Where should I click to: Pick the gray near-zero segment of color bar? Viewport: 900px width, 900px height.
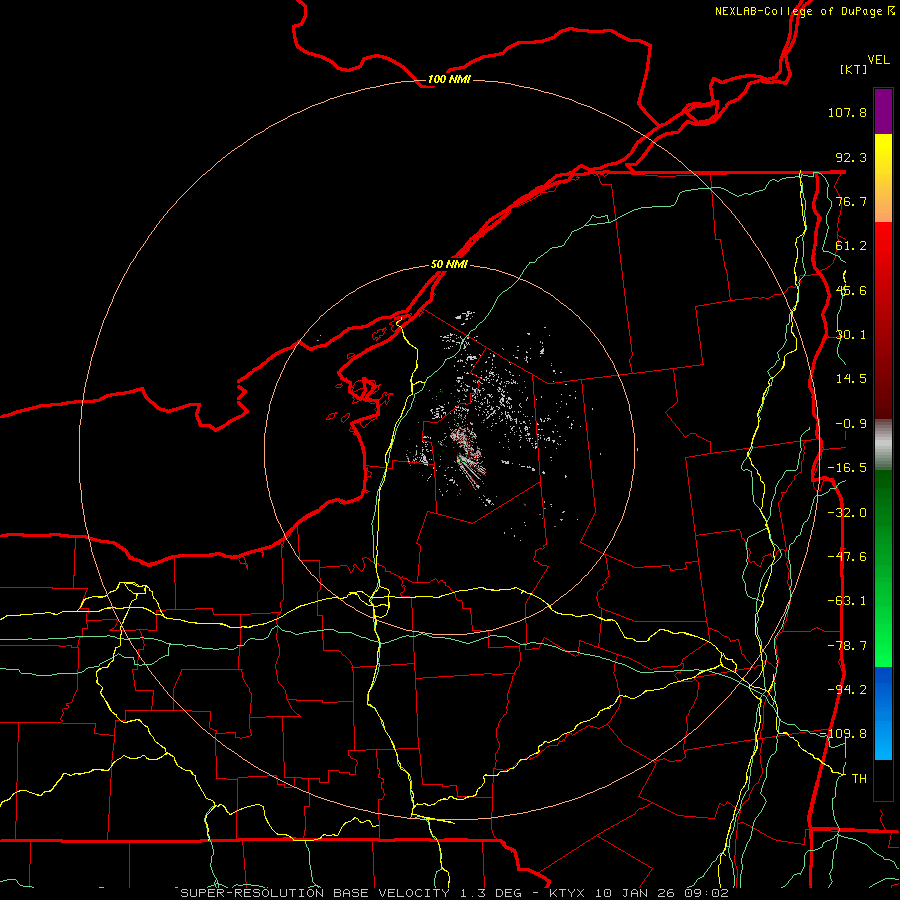883,443
